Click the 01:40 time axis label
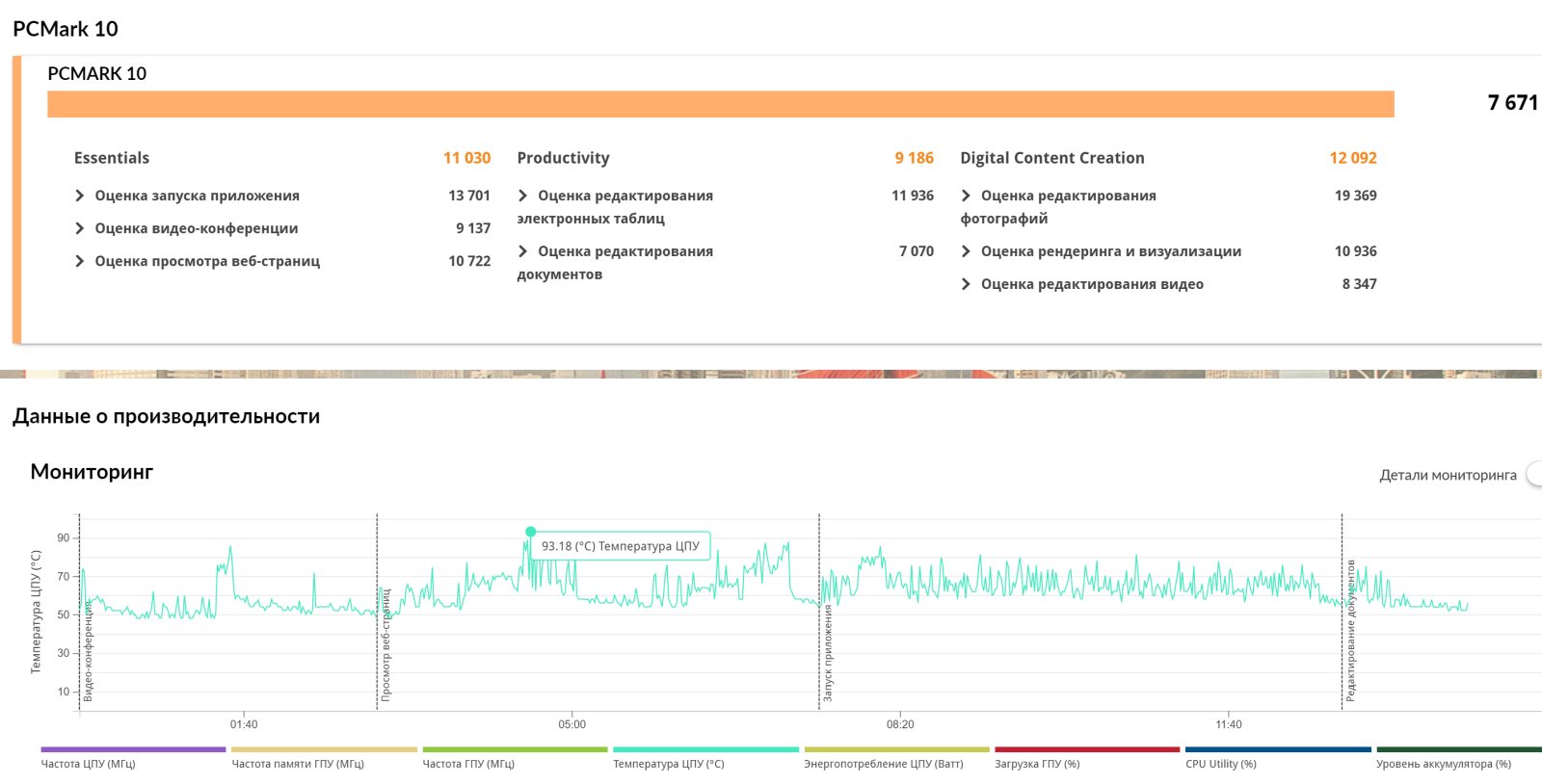 pyautogui.click(x=244, y=724)
